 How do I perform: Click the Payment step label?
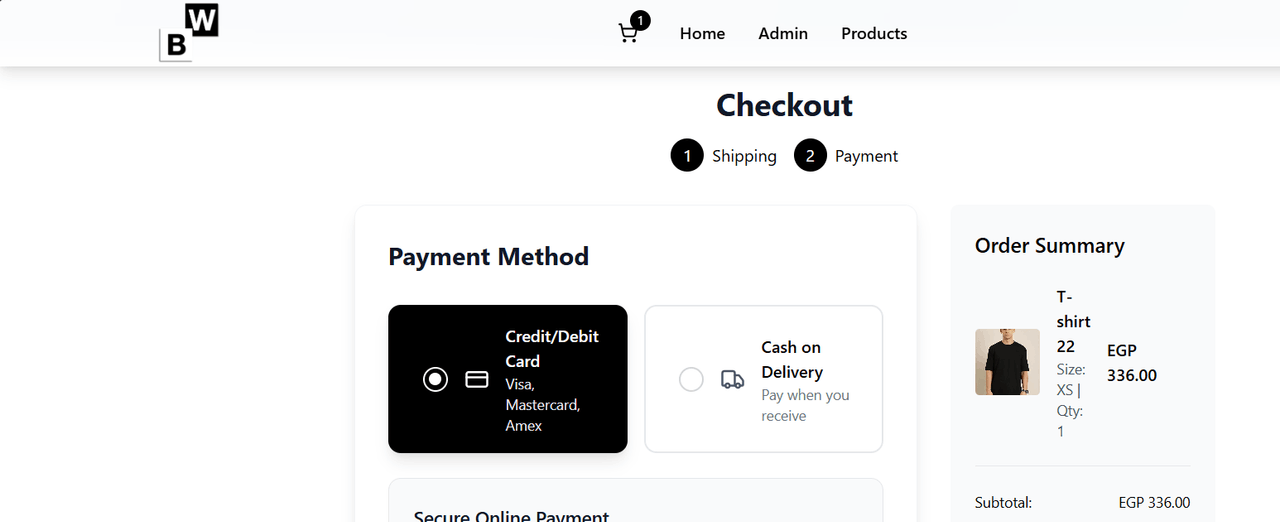(866, 156)
